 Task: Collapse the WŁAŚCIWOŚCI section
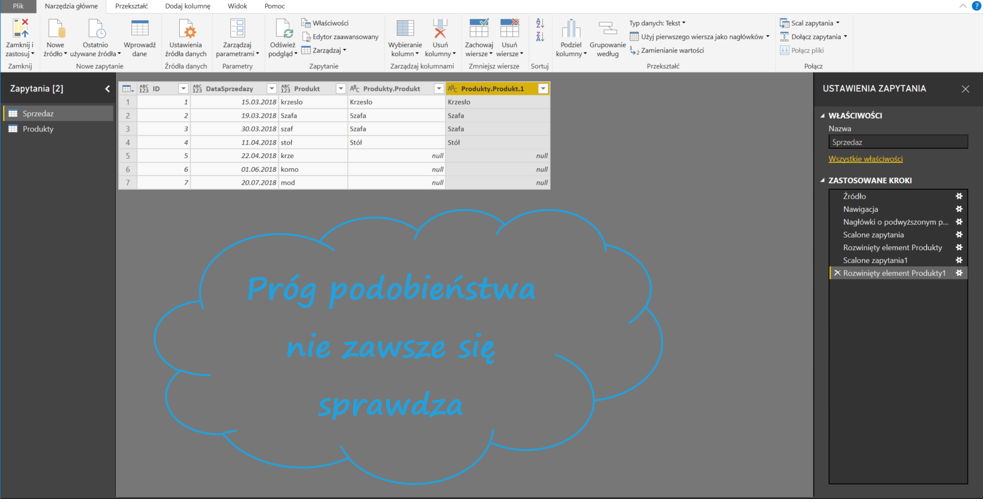(x=823, y=116)
